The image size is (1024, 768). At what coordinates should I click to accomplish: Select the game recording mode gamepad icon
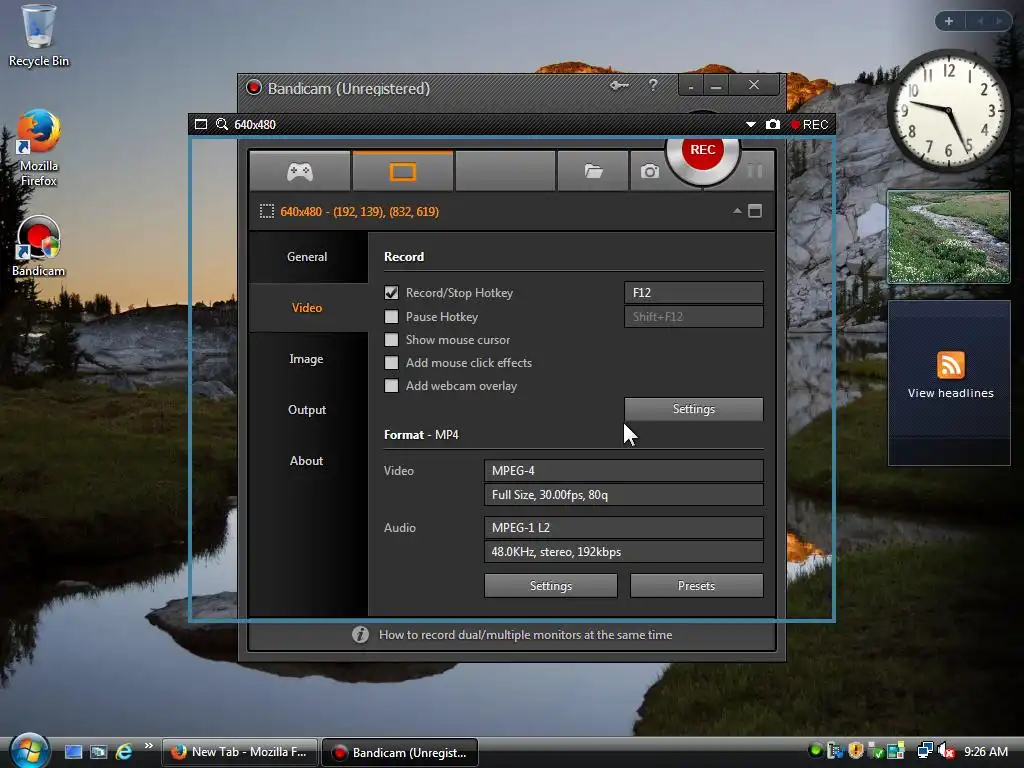(300, 172)
